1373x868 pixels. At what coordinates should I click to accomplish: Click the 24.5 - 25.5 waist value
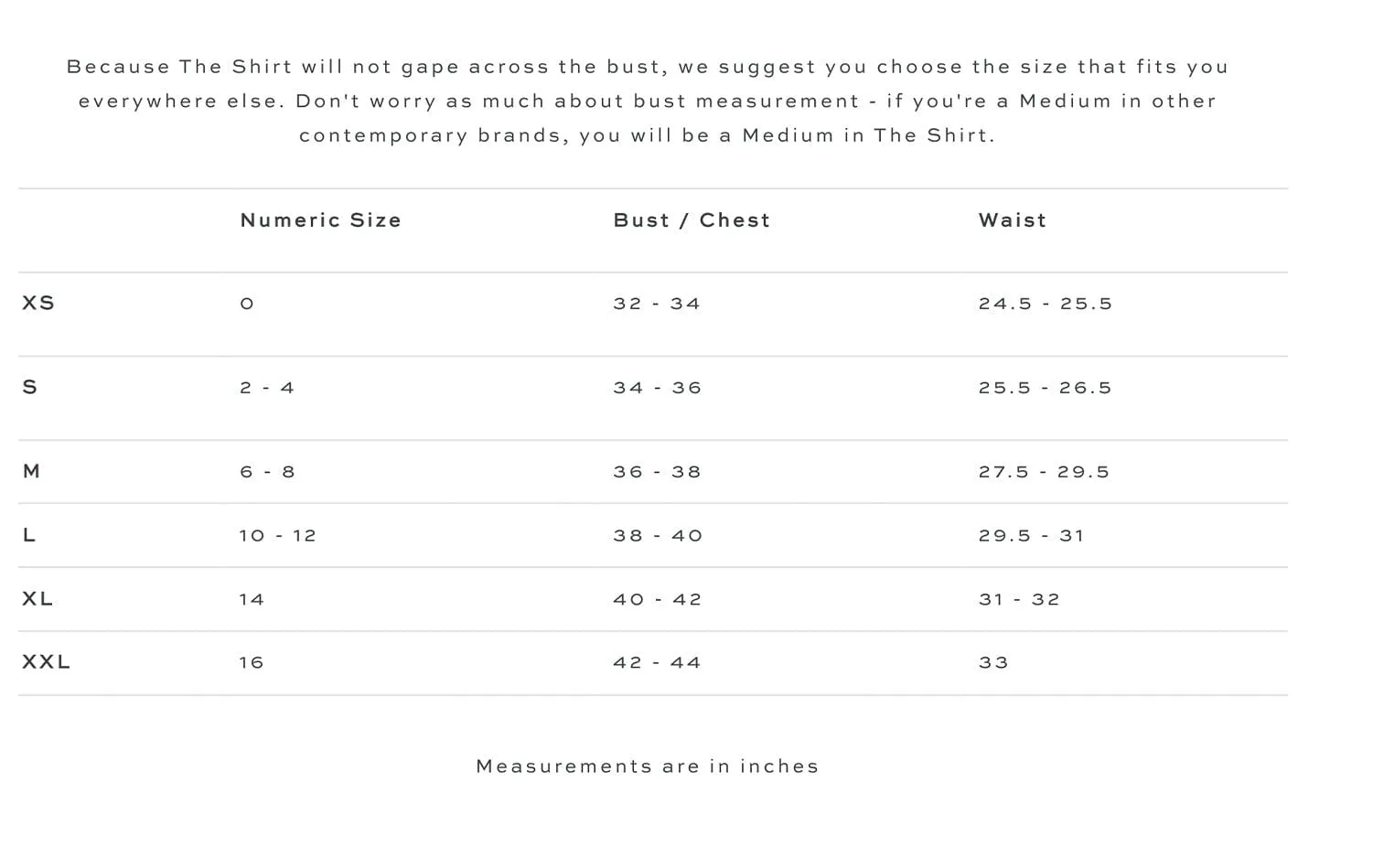(x=1046, y=304)
